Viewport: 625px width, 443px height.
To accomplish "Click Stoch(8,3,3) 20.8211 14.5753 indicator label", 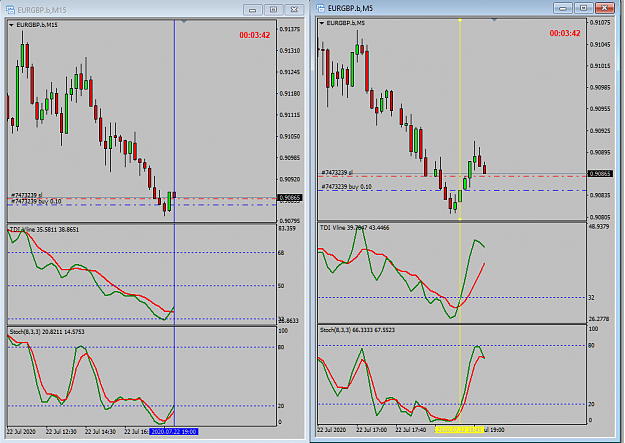I will pyautogui.click(x=47, y=332).
